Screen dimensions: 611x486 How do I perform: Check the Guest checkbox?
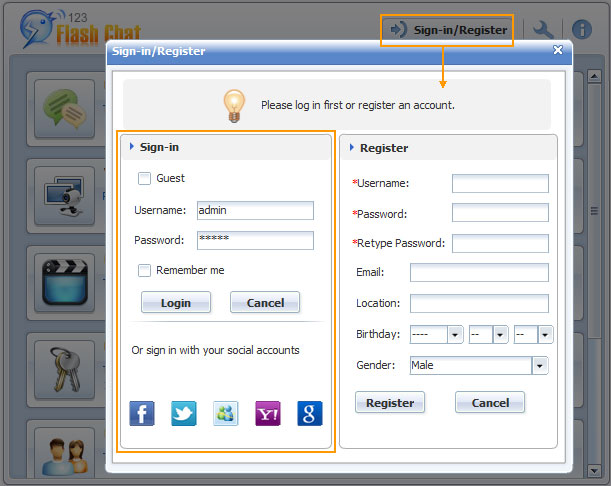[x=144, y=178]
